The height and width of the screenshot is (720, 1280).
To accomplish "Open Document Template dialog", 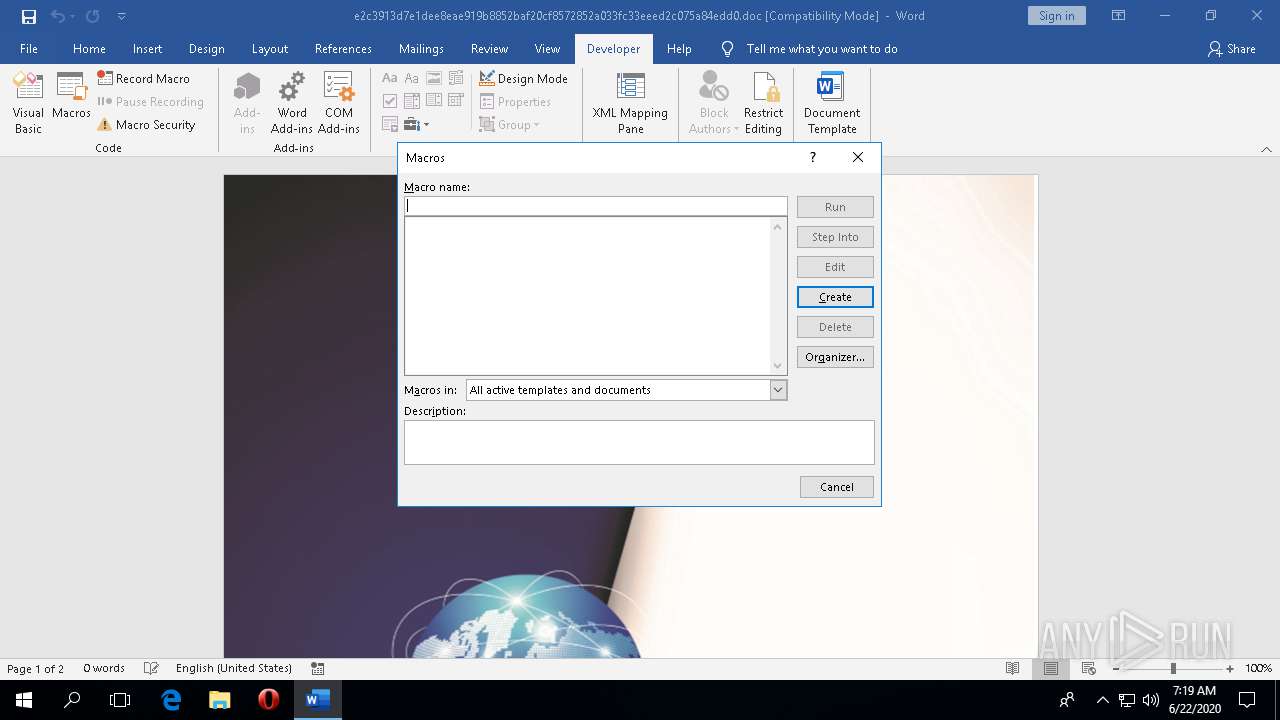I will [x=832, y=103].
